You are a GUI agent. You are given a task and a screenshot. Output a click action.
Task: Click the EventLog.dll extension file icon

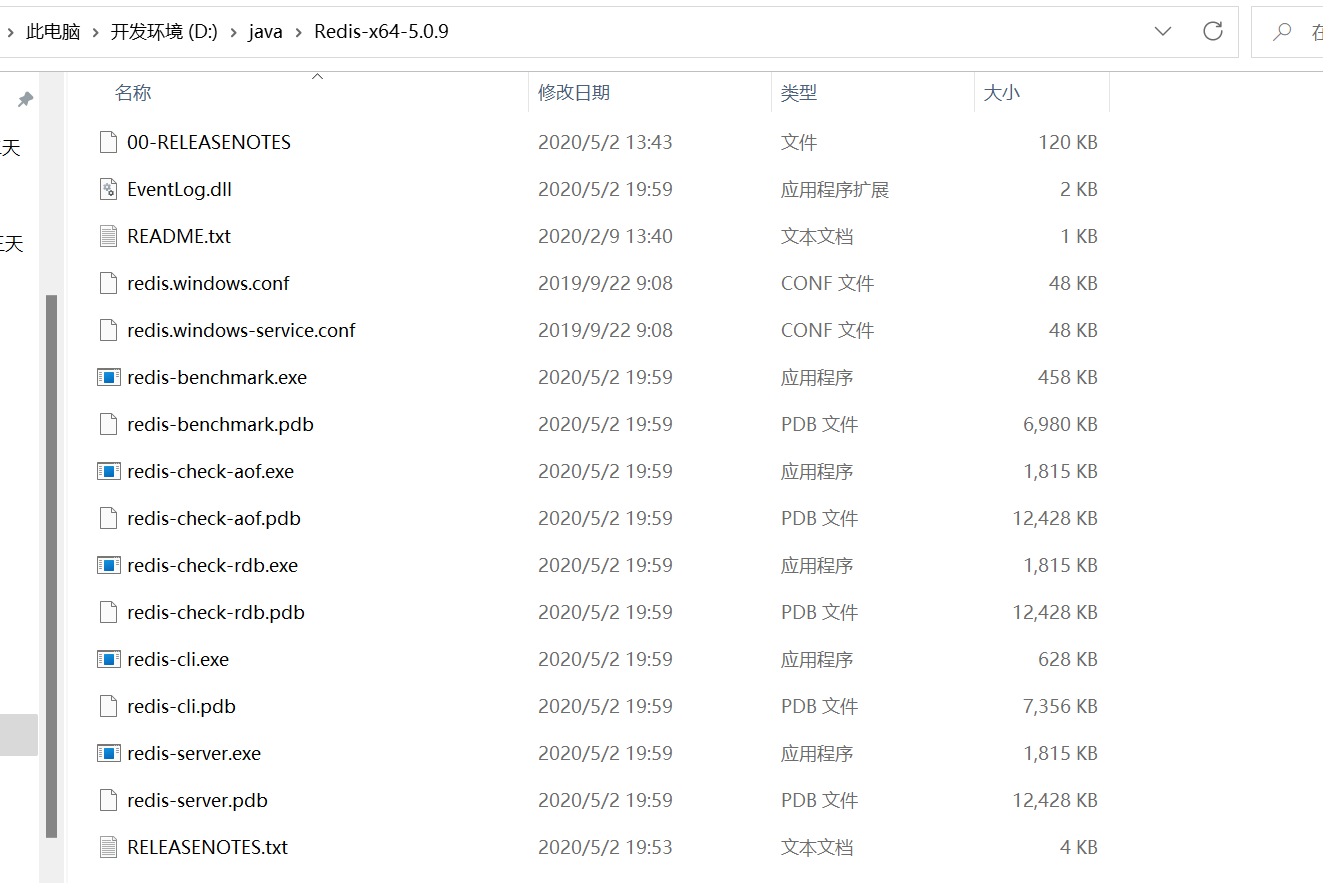[x=107, y=188]
